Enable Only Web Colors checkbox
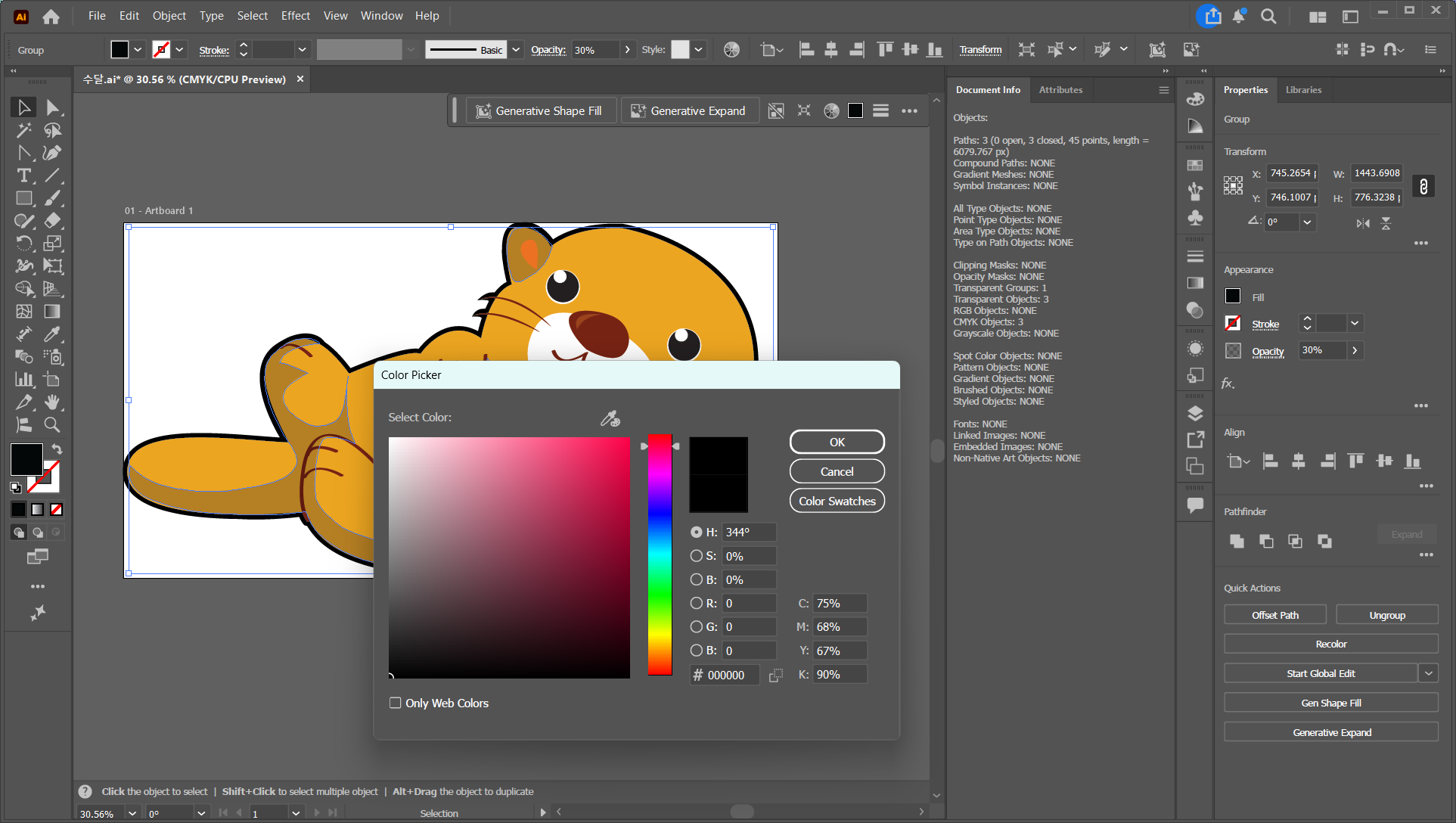The image size is (1456, 823). pyautogui.click(x=395, y=703)
